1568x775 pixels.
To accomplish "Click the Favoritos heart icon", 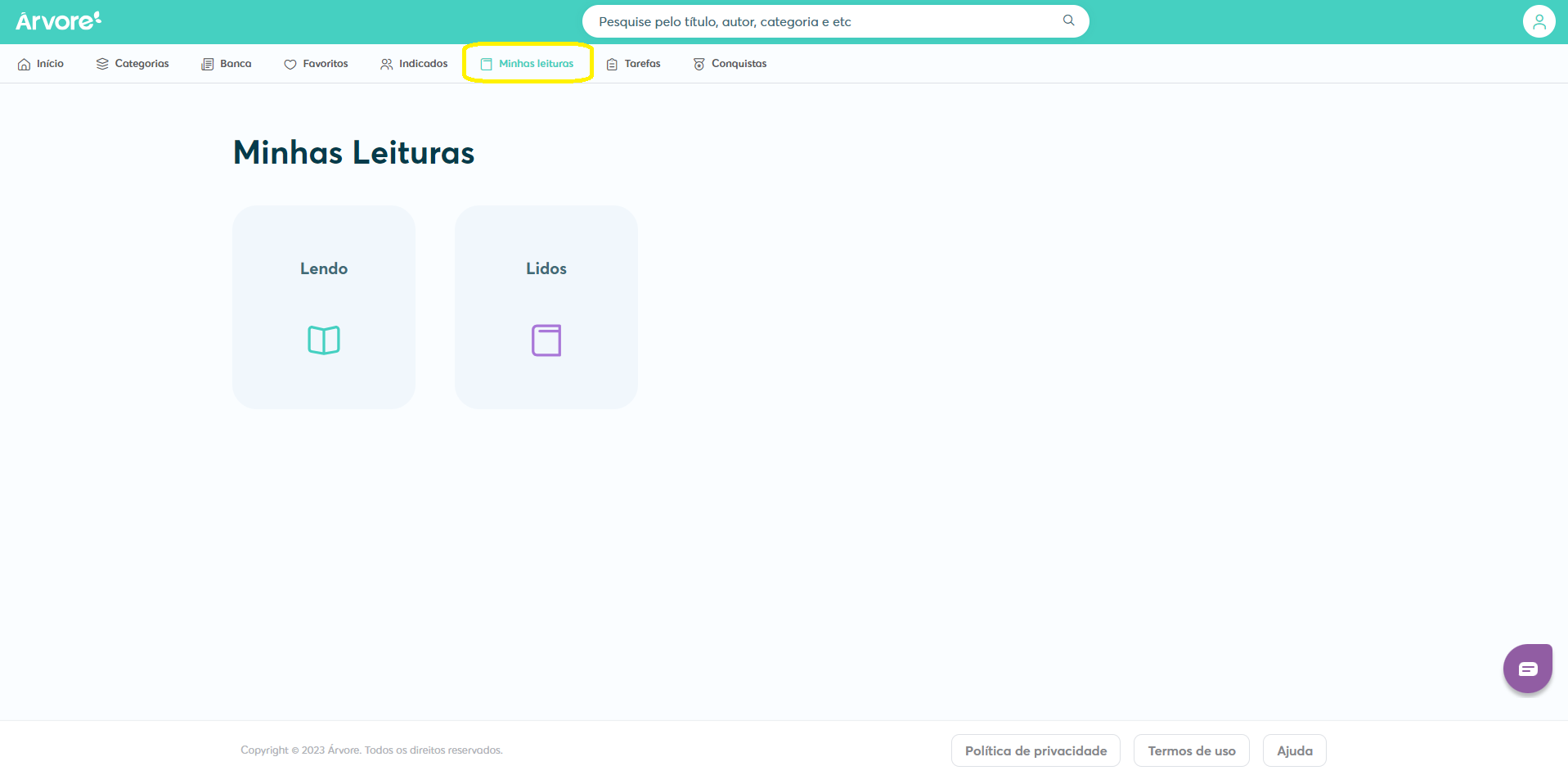I will click(x=290, y=64).
